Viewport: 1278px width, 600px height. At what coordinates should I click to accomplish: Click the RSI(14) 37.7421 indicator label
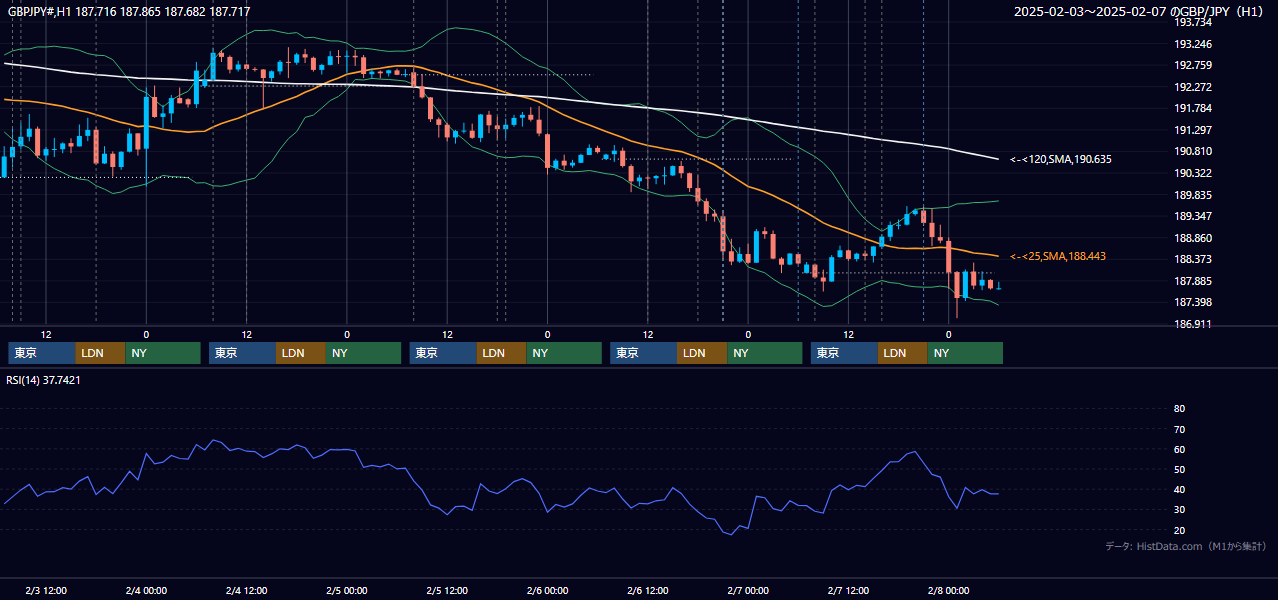[44, 380]
